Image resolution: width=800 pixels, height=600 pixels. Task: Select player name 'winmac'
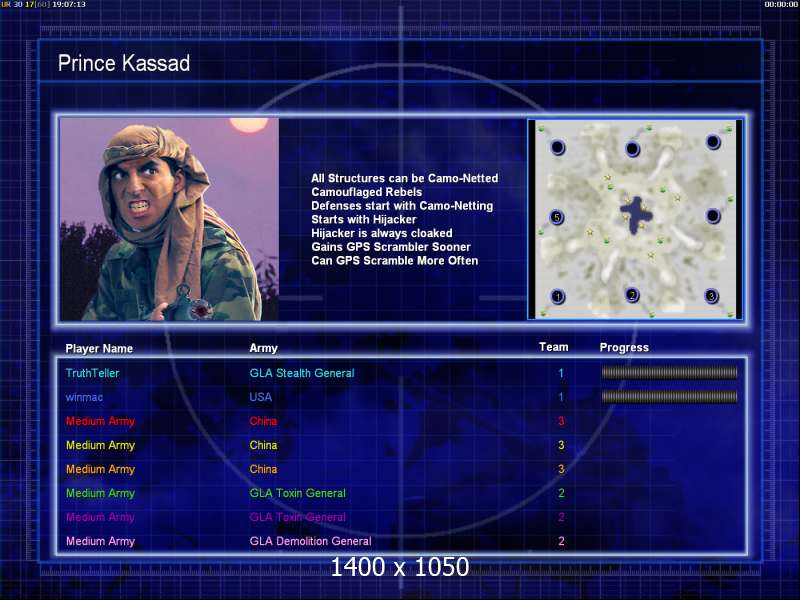[84, 397]
